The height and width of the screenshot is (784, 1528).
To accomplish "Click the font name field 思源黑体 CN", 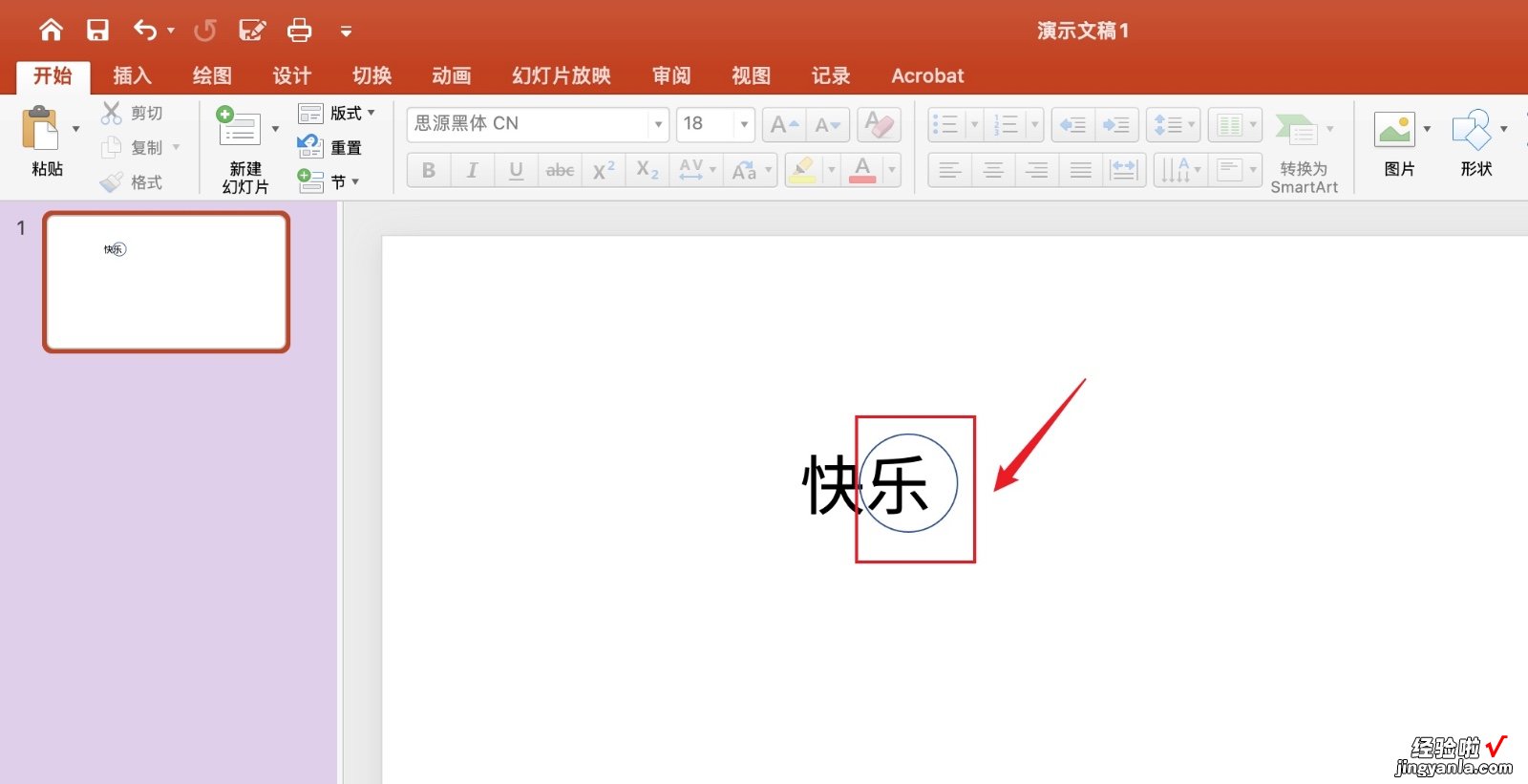I will pyautogui.click(x=528, y=124).
